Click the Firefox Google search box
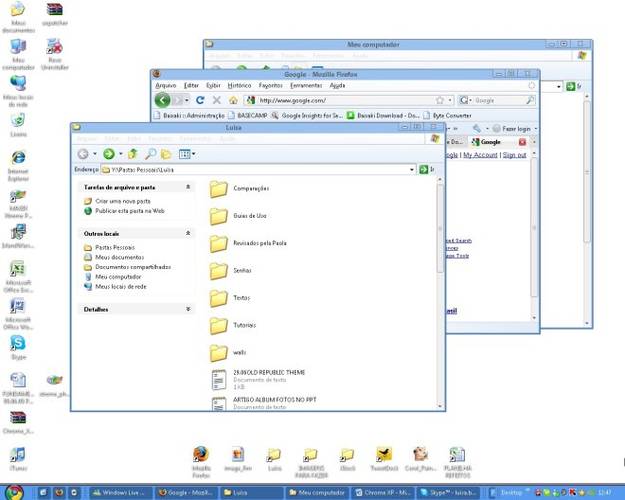625x500 pixels. (x=498, y=100)
